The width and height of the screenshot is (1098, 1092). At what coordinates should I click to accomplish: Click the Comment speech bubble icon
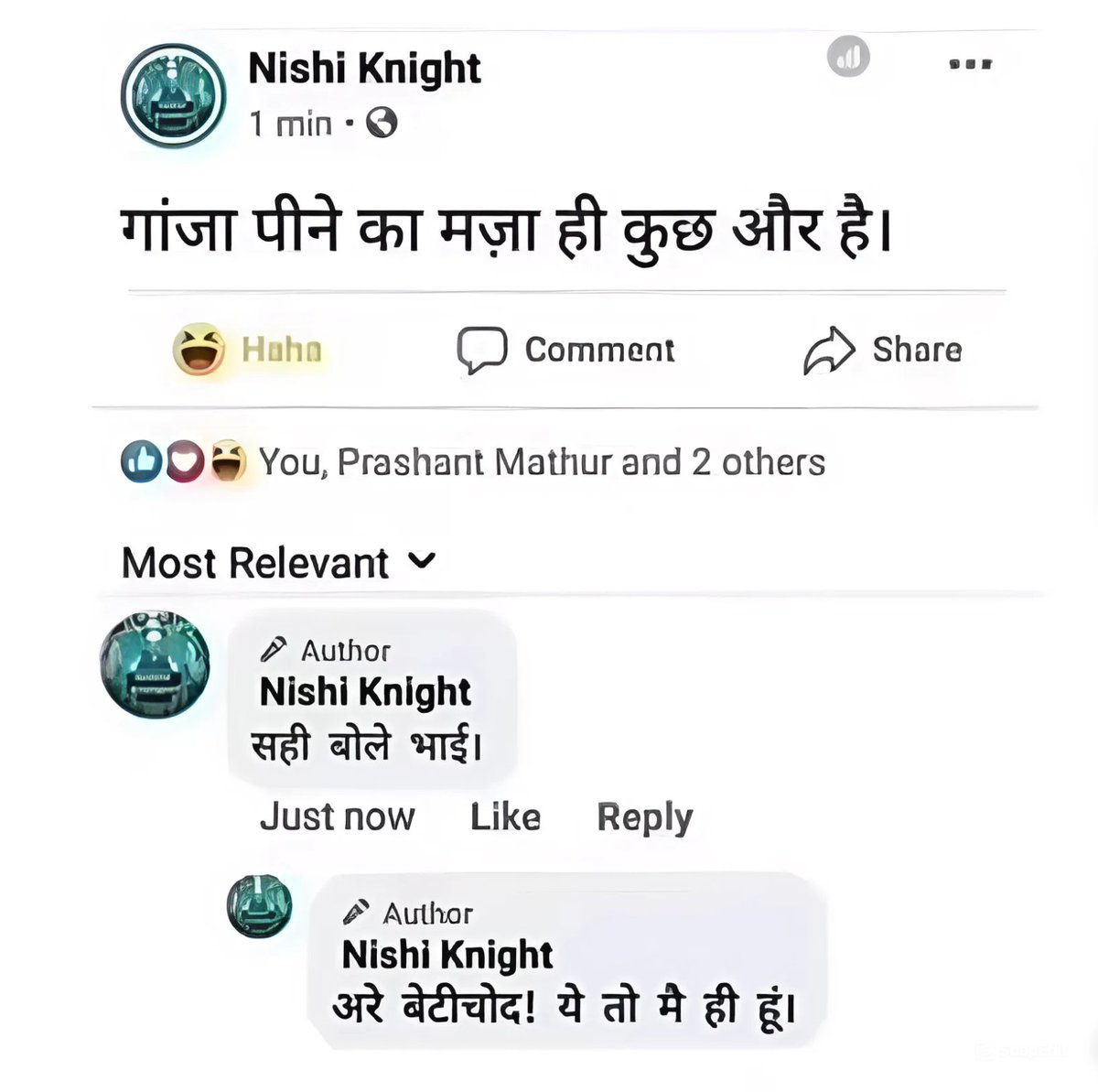[x=481, y=351]
